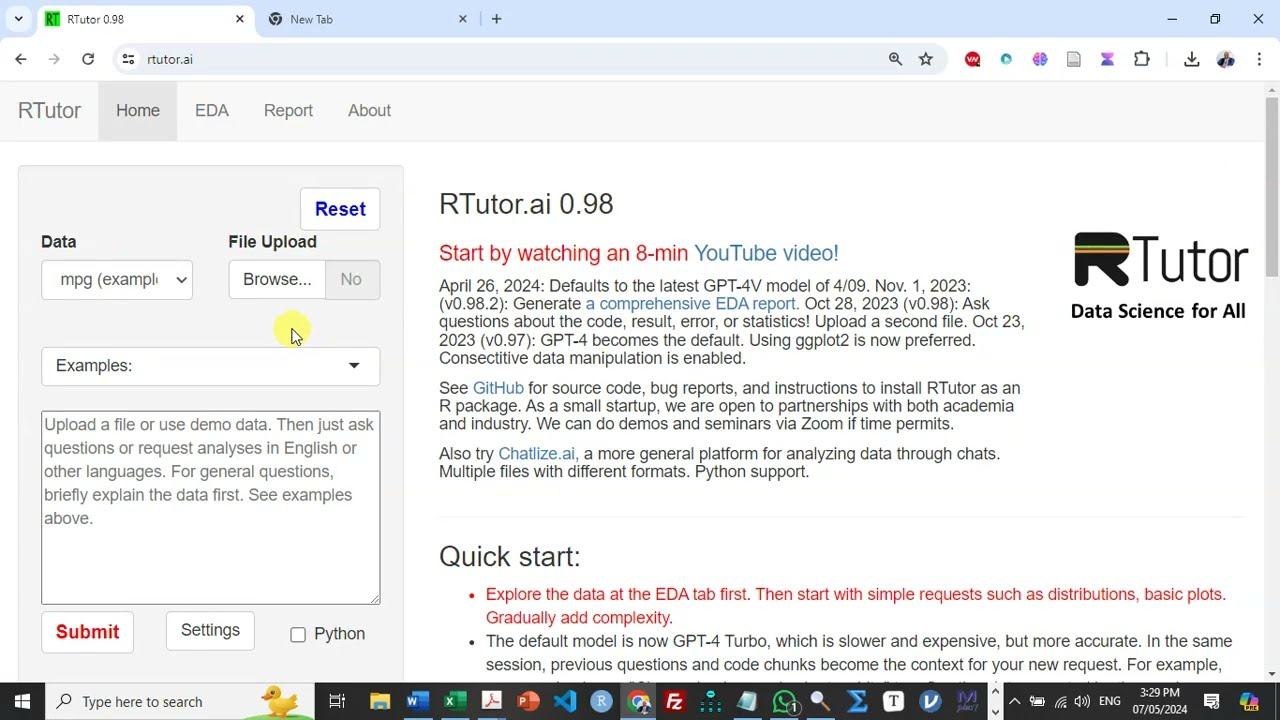Open Visual Studio Code from taskbar
The height and width of the screenshot is (720, 1280).
click(565, 701)
